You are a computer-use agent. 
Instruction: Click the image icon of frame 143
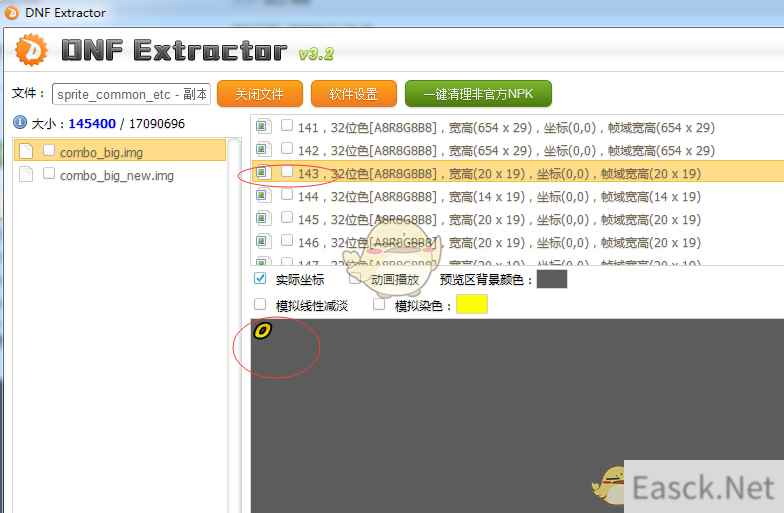[x=263, y=173]
